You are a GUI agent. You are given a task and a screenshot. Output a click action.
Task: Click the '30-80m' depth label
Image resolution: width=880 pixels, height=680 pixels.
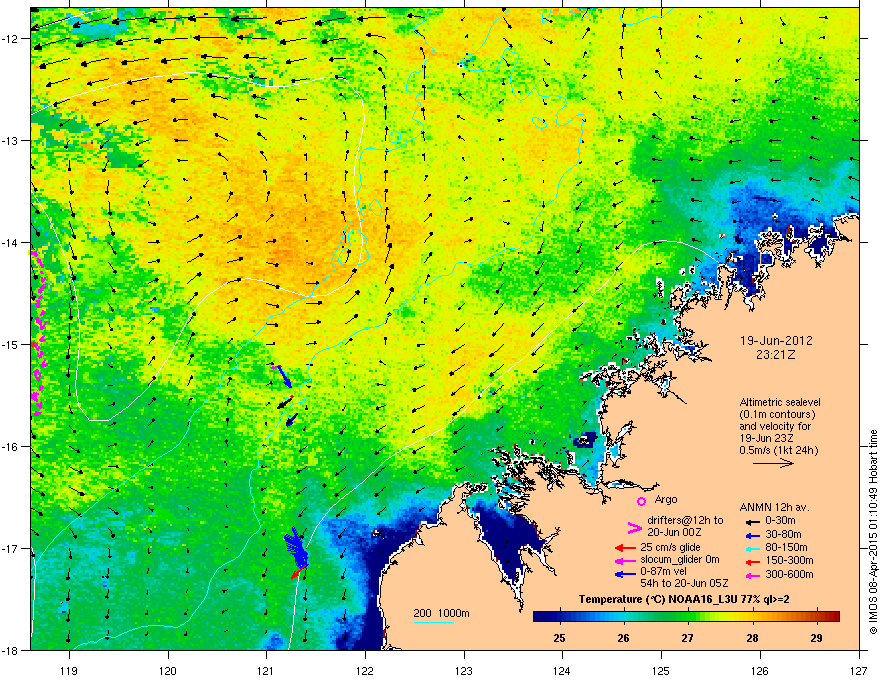(783, 534)
